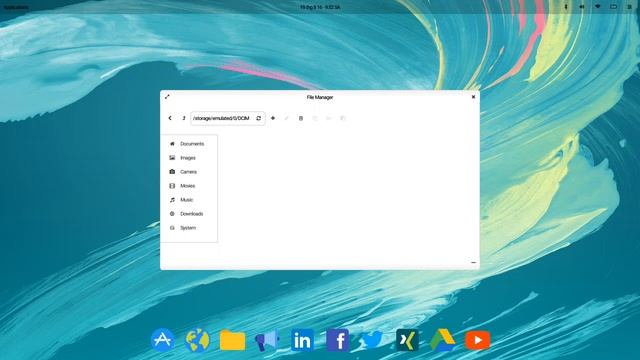The width and height of the screenshot is (640, 360).
Task: Open the Movies sidebar entry
Action: (x=189, y=186)
